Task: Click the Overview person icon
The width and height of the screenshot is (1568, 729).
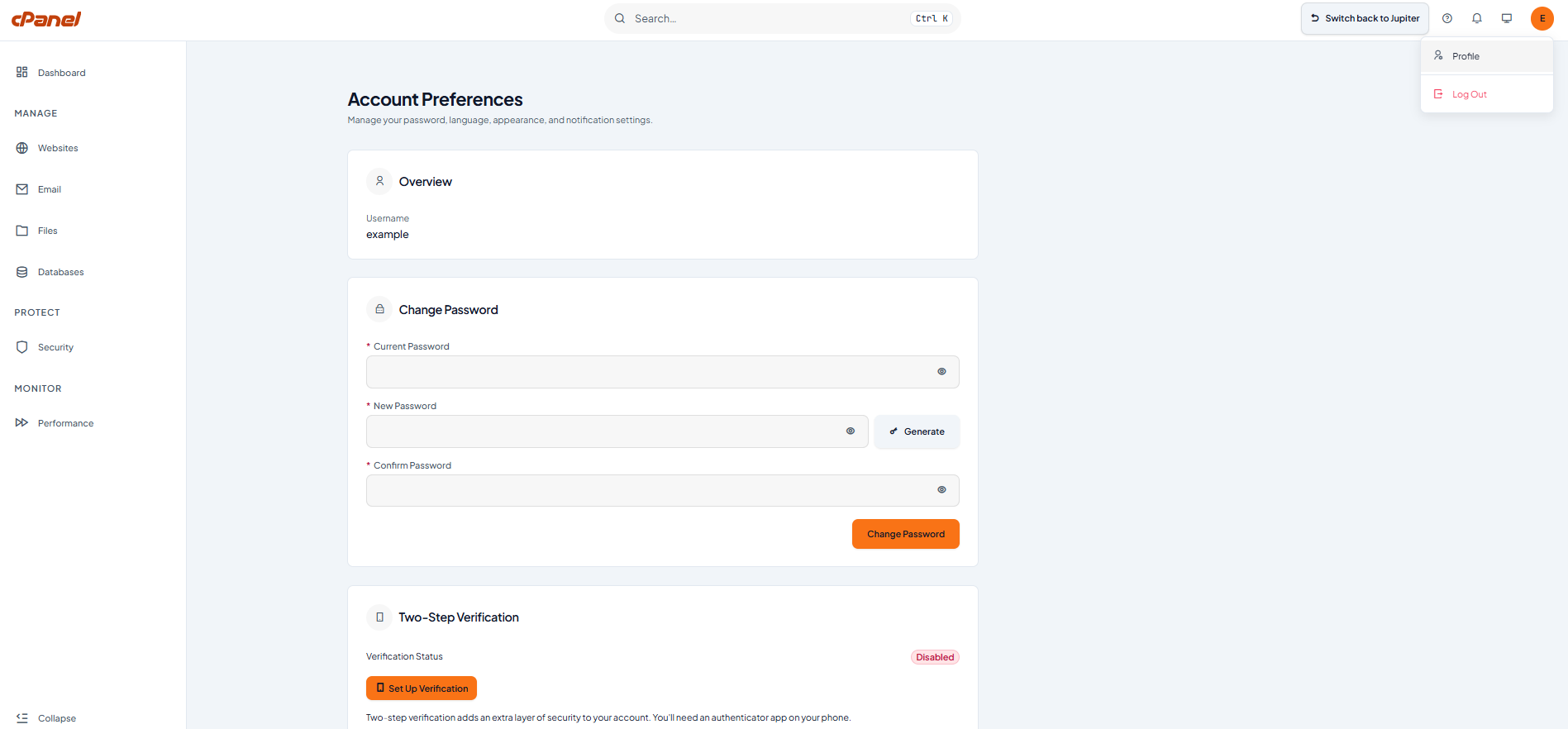Action: (x=379, y=181)
